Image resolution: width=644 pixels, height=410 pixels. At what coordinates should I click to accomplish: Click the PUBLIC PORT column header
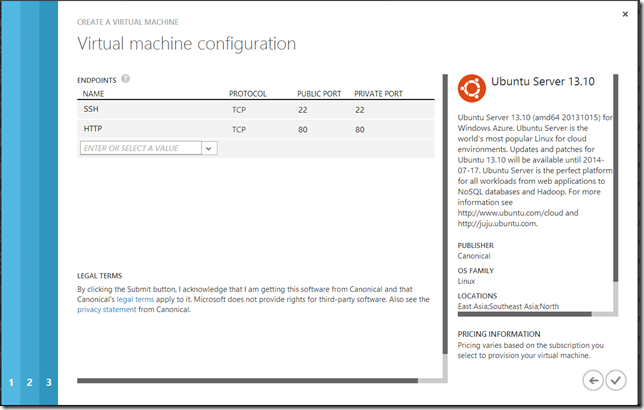[x=319, y=94]
